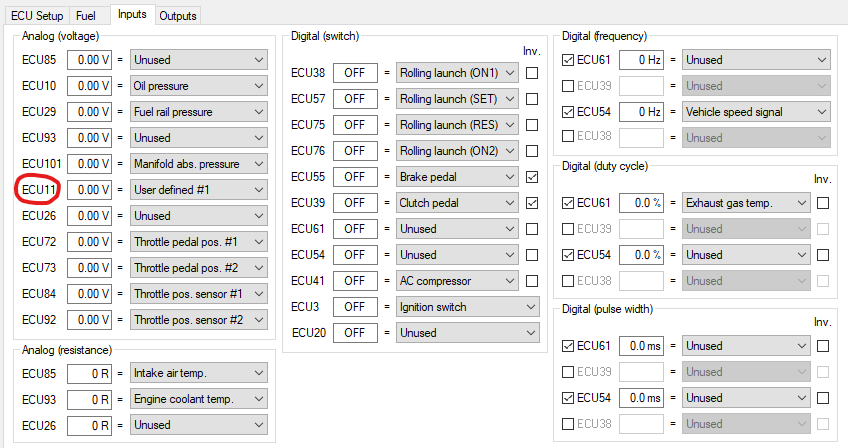Enable ECU38 in Digital (pulse width) group

568,424
